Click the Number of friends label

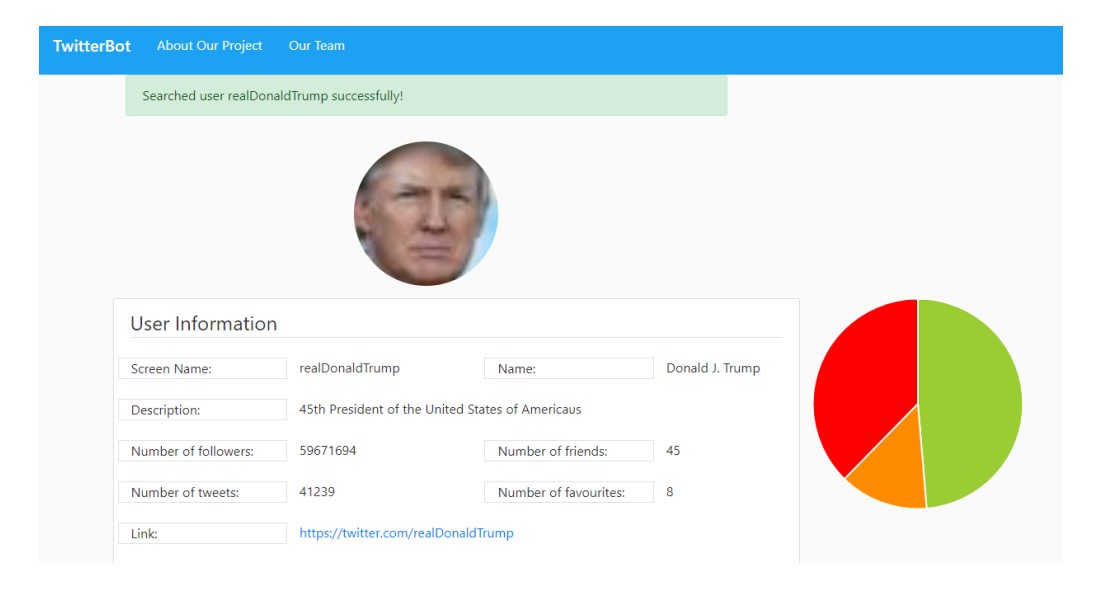(569, 451)
